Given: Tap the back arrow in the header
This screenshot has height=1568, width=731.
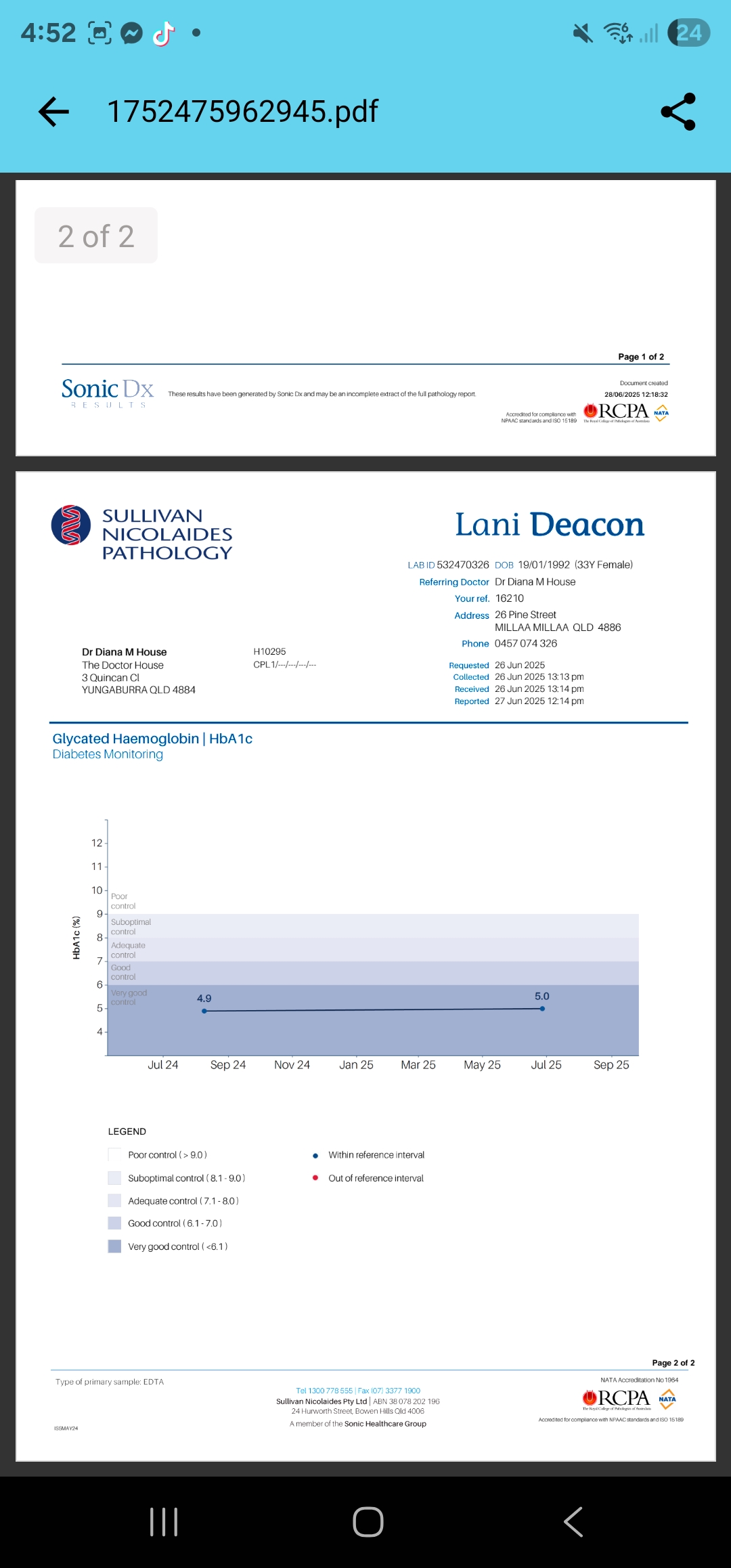Looking at the screenshot, I should tap(54, 112).
